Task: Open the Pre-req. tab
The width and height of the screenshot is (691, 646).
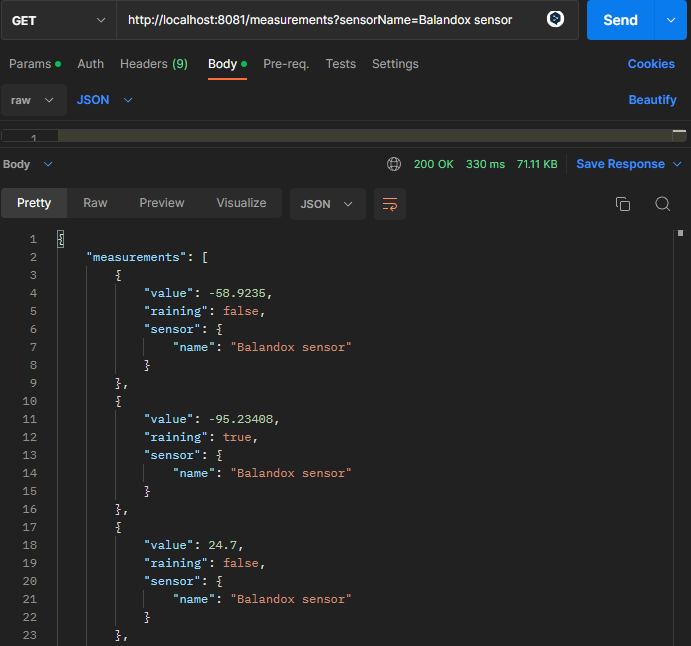Action: (x=286, y=64)
